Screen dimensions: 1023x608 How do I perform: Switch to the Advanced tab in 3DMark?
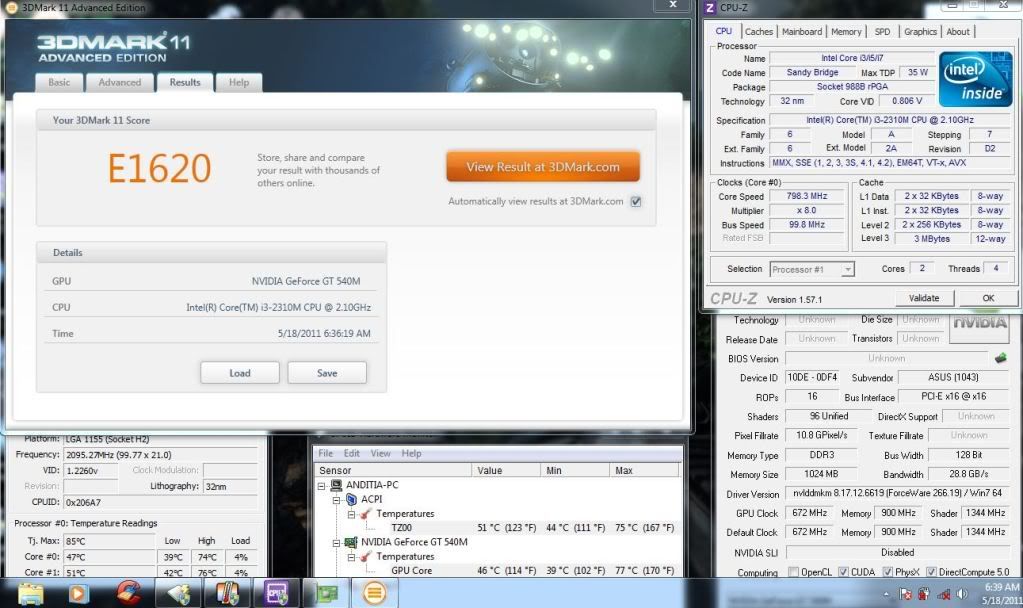click(x=119, y=82)
